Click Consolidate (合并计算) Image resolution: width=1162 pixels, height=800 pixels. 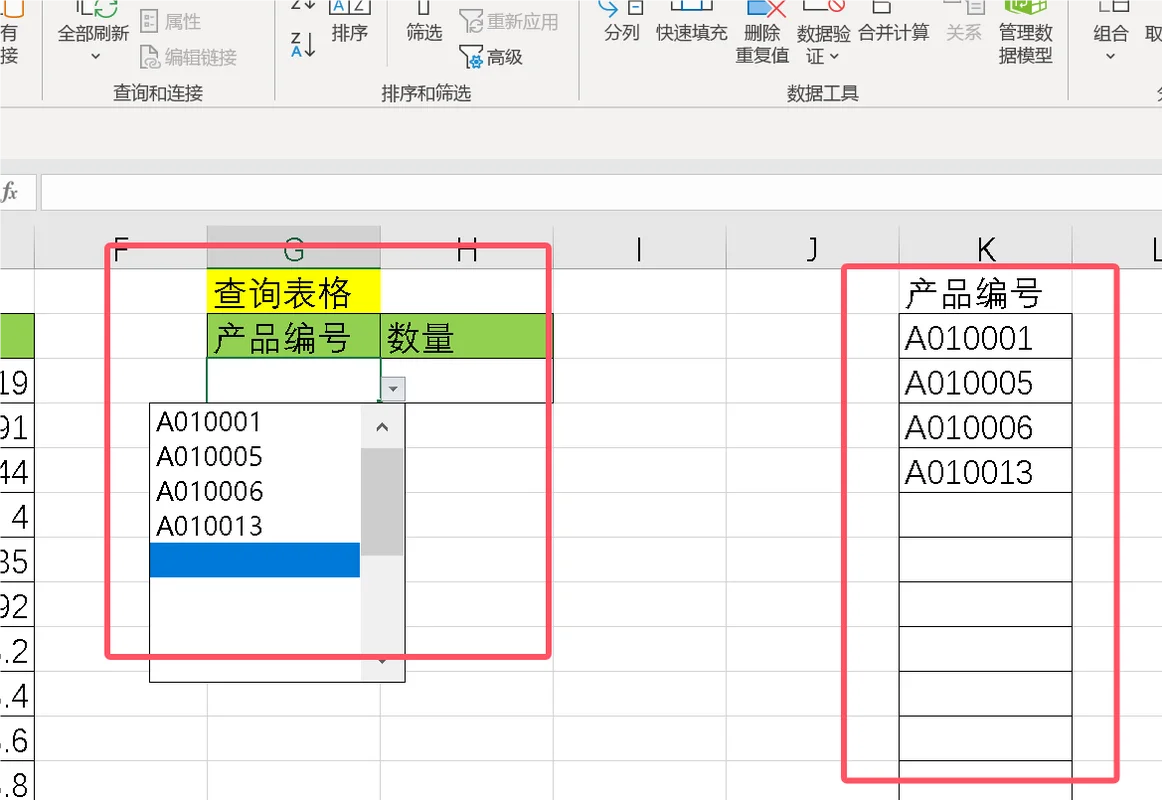point(894,22)
